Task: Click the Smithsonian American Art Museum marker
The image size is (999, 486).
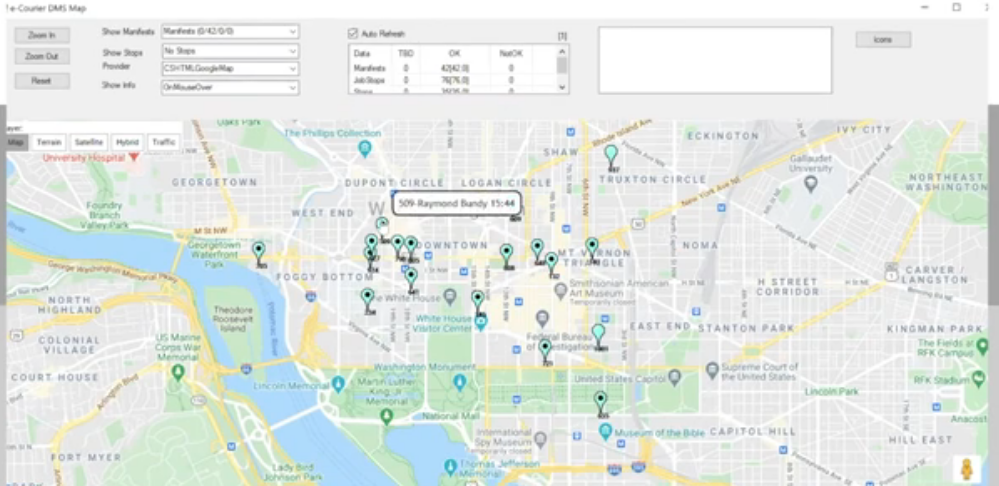Action: (x=561, y=291)
